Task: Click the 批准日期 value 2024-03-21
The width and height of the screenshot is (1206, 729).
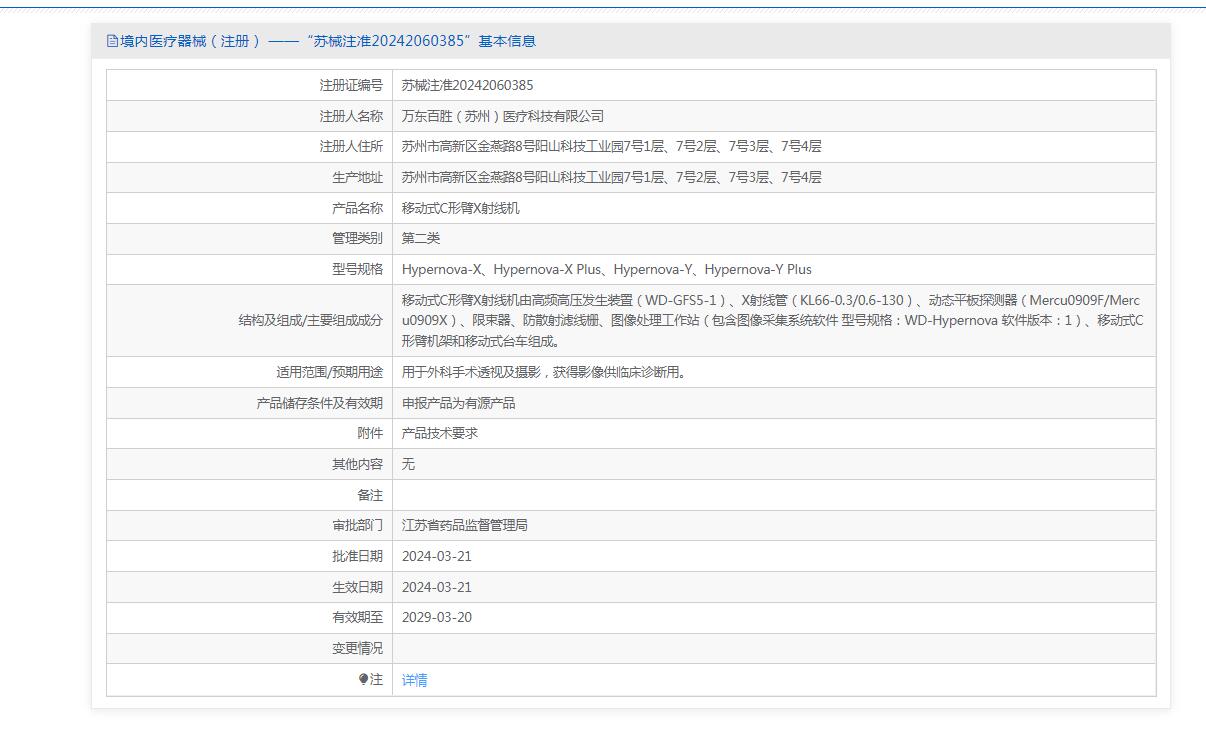Action: (436, 556)
